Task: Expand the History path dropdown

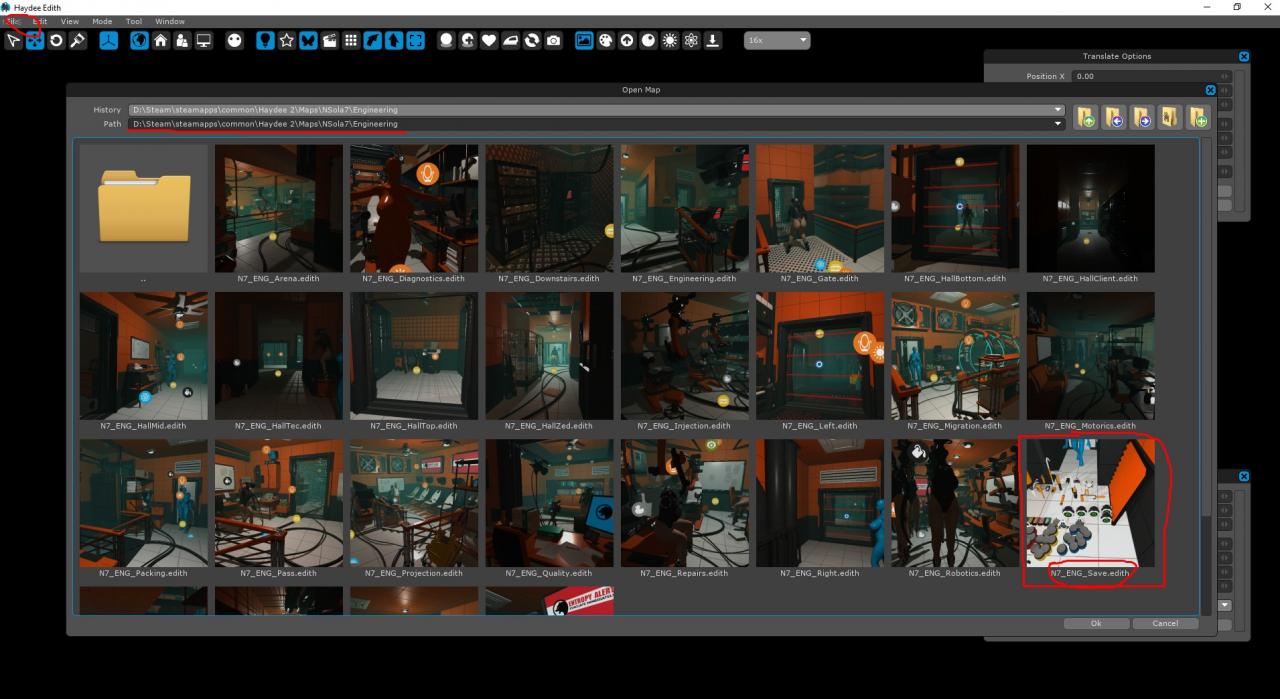Action: click(1058, 109)
